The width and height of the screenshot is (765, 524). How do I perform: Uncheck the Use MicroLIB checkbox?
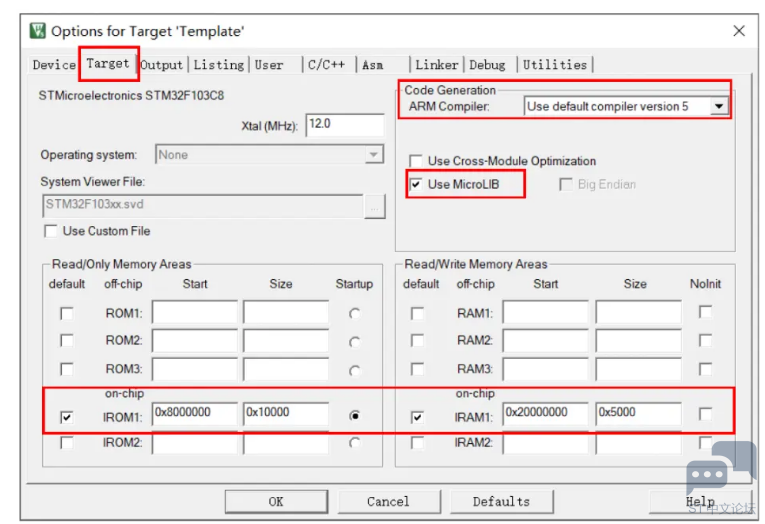(x=416, y=184)
